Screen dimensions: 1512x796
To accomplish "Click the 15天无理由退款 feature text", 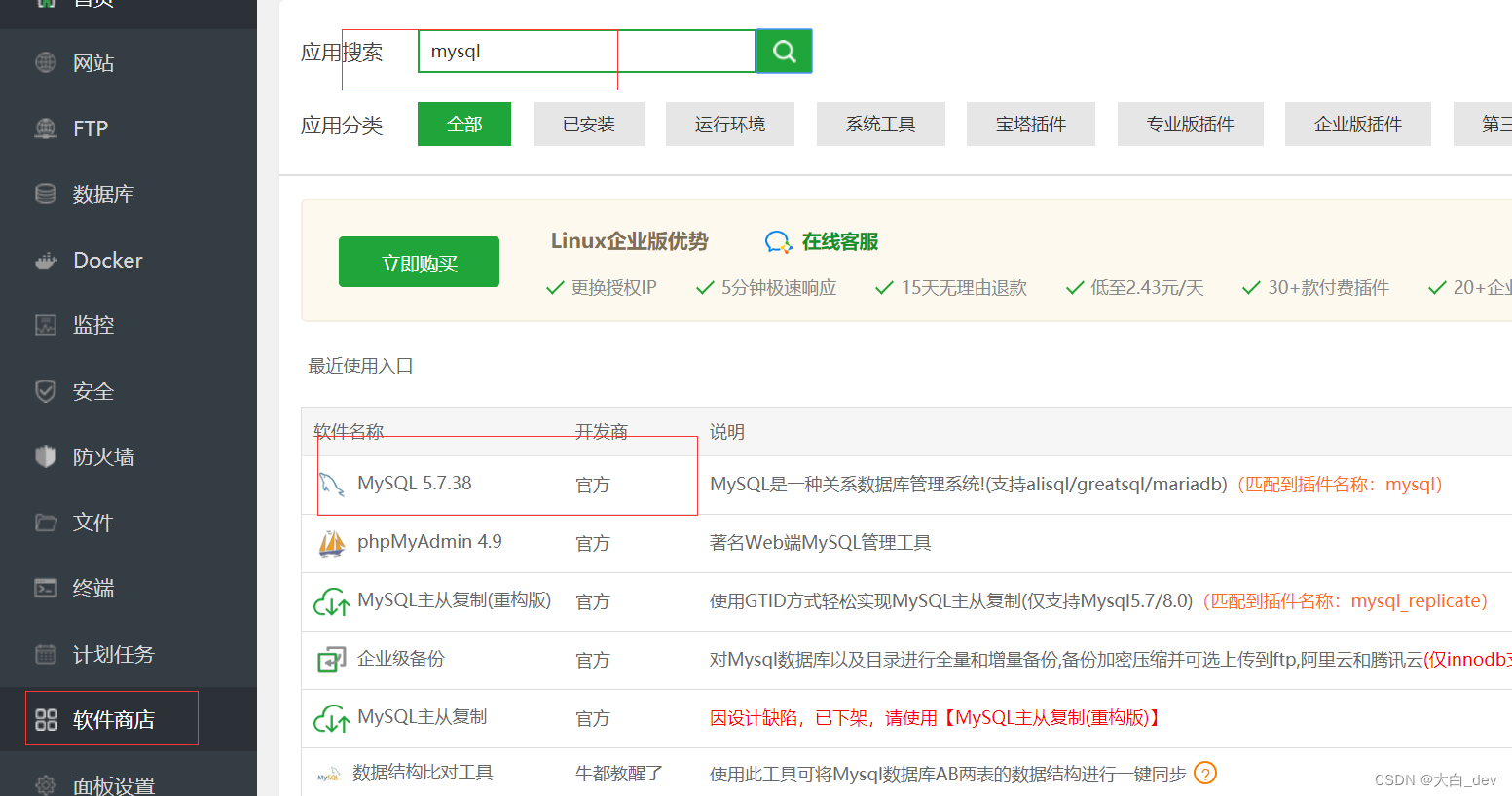I will [964, 288].
